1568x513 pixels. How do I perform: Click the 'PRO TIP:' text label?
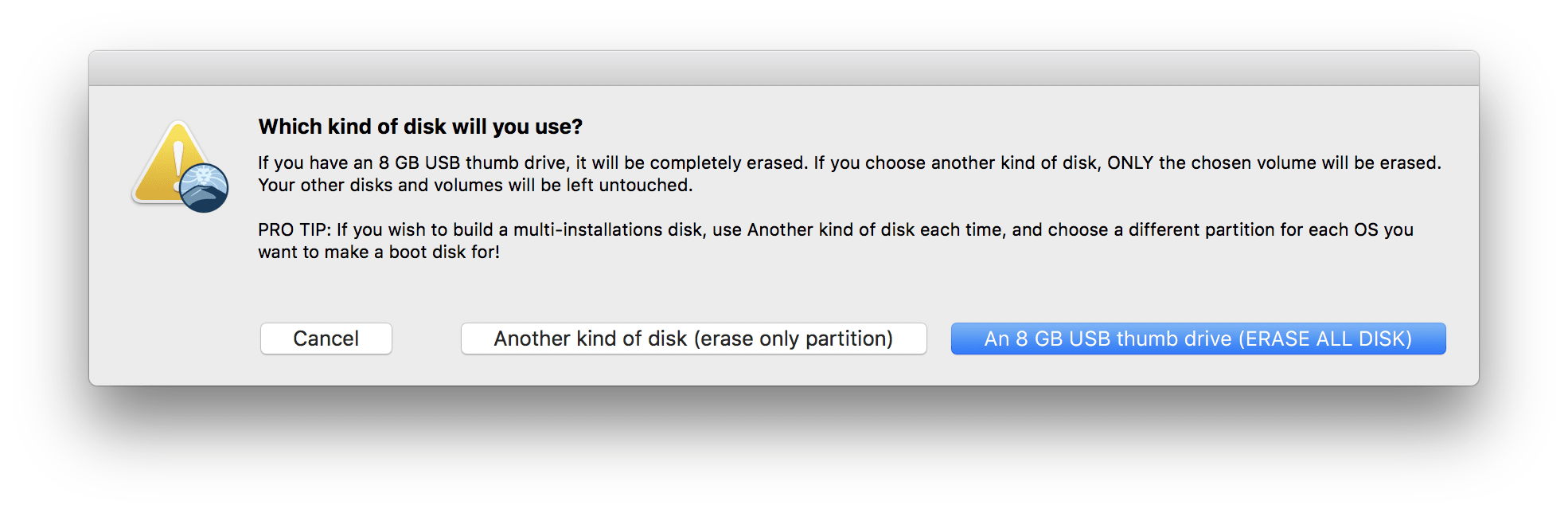click(294, 230)
